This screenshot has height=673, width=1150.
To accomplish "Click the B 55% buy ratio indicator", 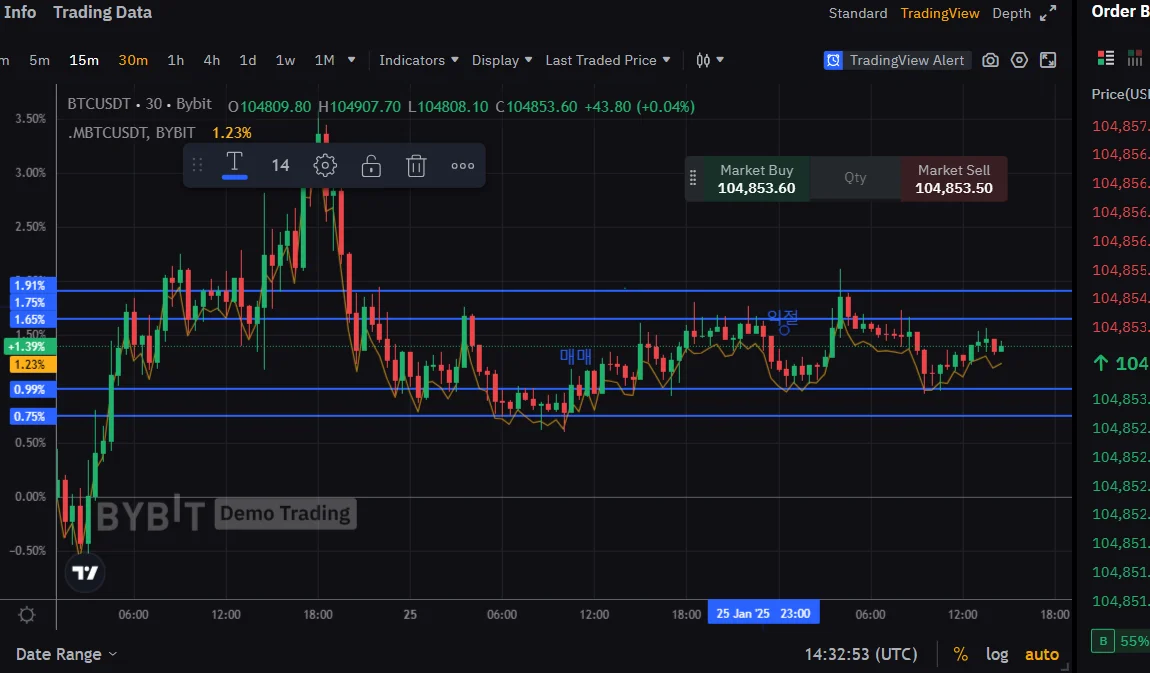I will click(x=1120, y=641).
